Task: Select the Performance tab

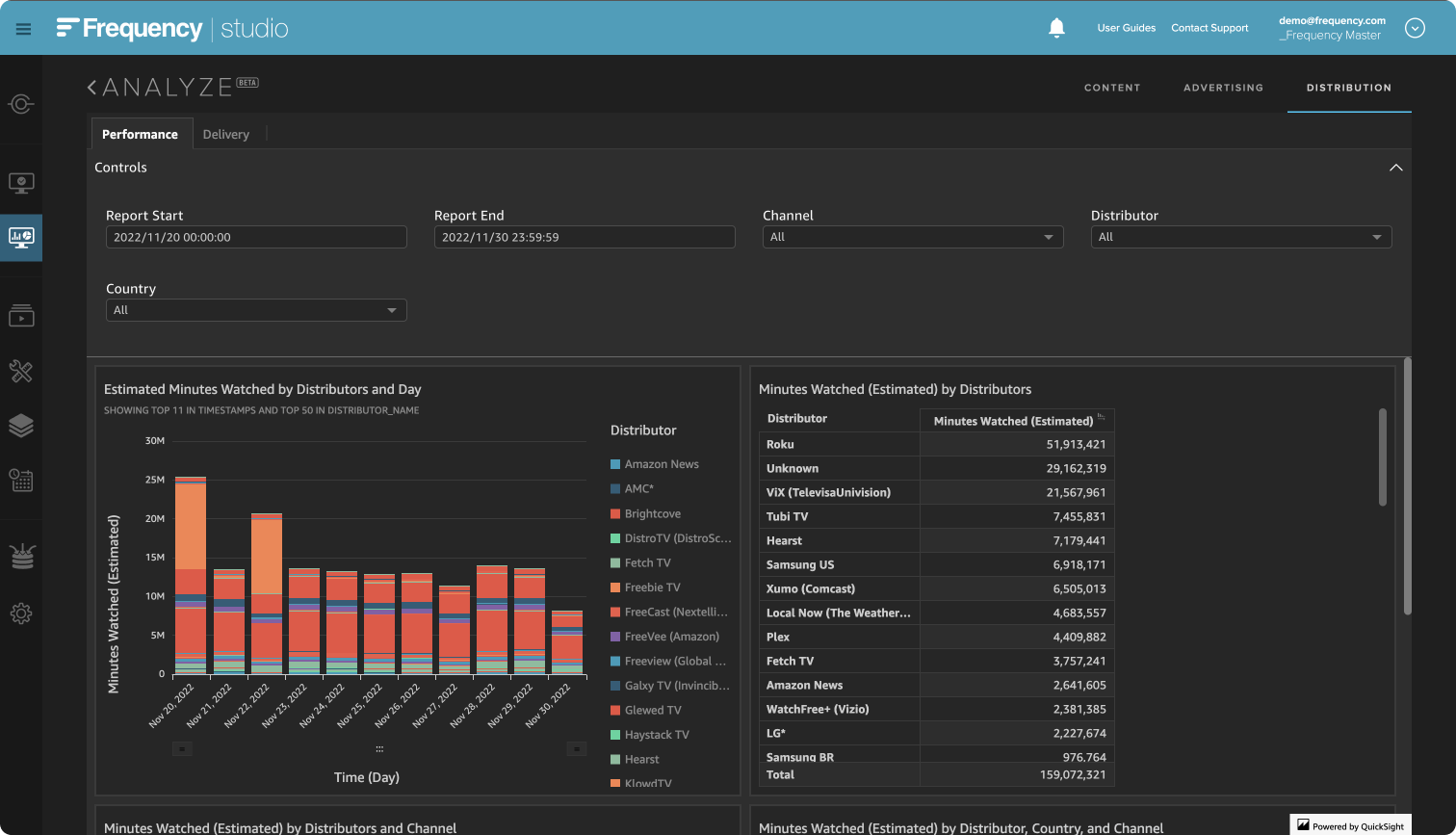Action: (x=141, y=134)
